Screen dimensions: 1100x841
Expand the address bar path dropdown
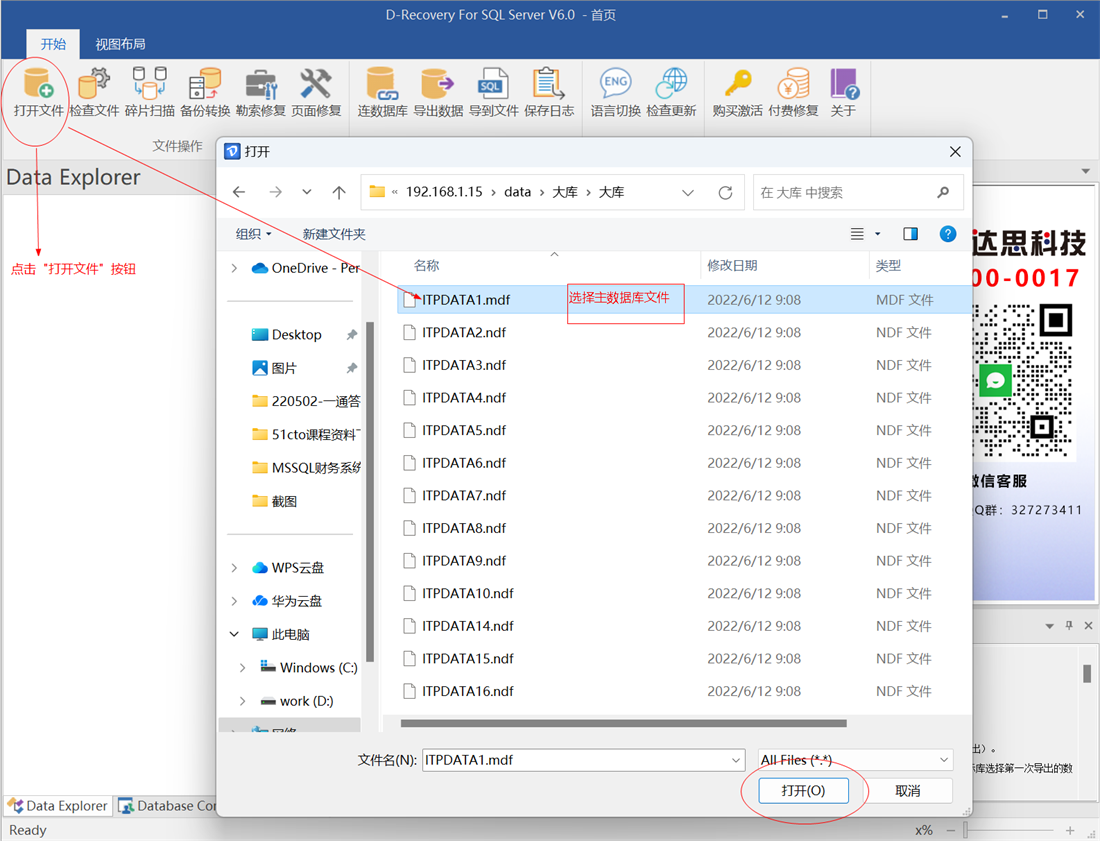coord(688,192)
